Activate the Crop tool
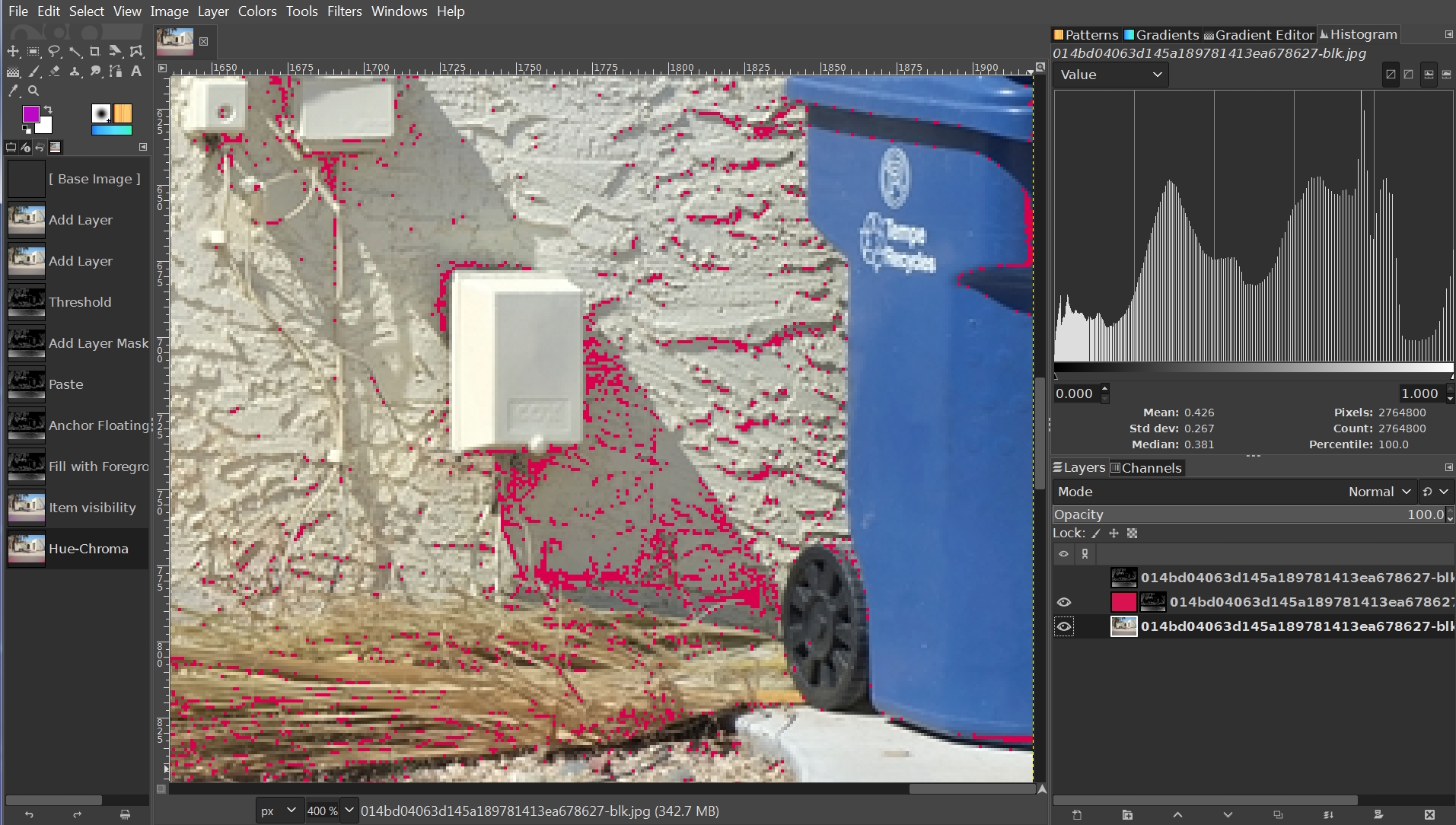The width and height of the screenshot is (1456, 825). 95,52
